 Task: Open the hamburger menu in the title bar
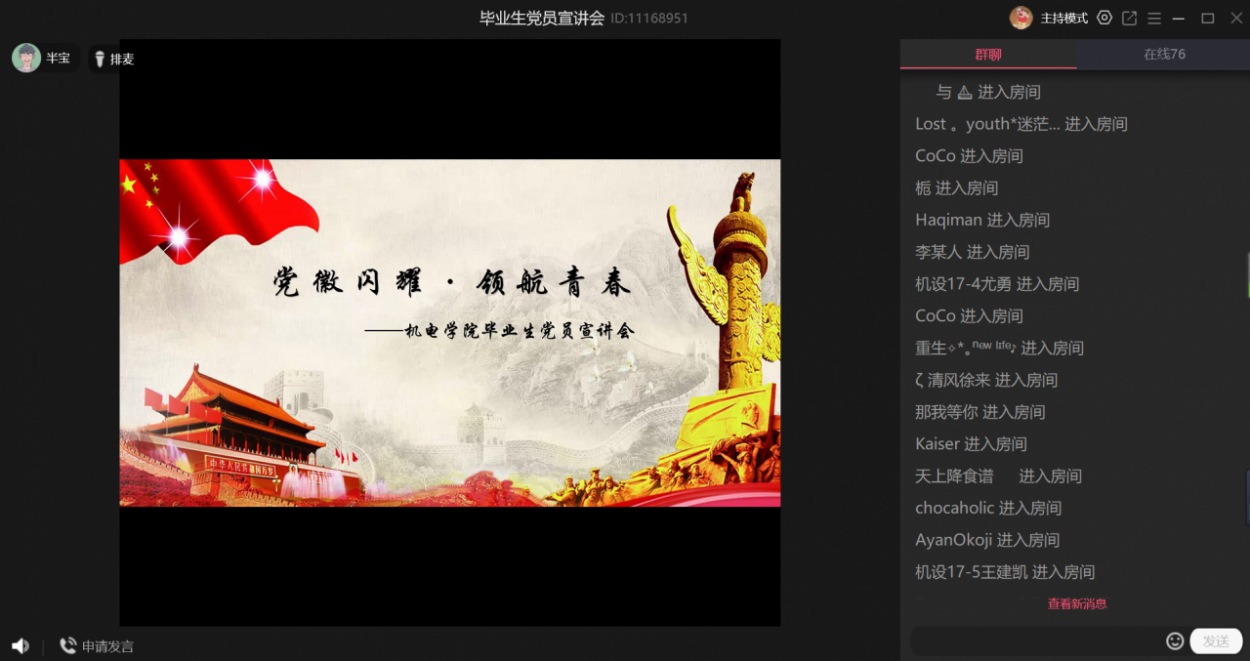pos(1153,17)
